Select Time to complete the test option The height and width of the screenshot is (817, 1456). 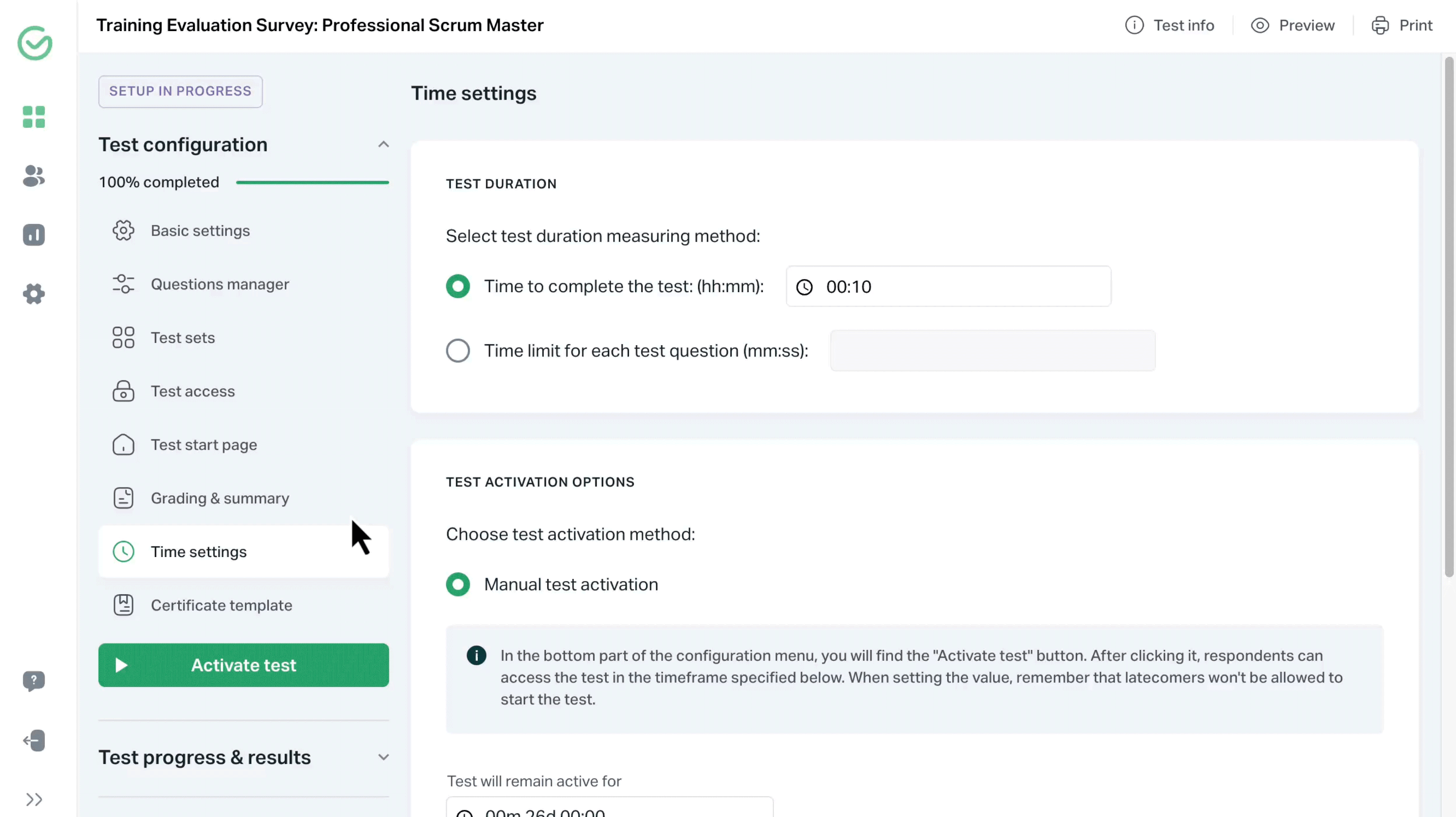coord(458,286)
